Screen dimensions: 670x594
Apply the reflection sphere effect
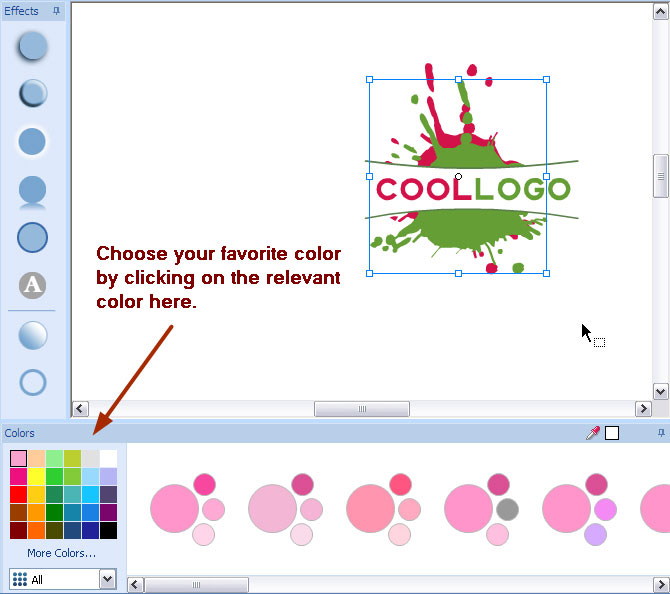pyautogui.click(x=32, y=192)
